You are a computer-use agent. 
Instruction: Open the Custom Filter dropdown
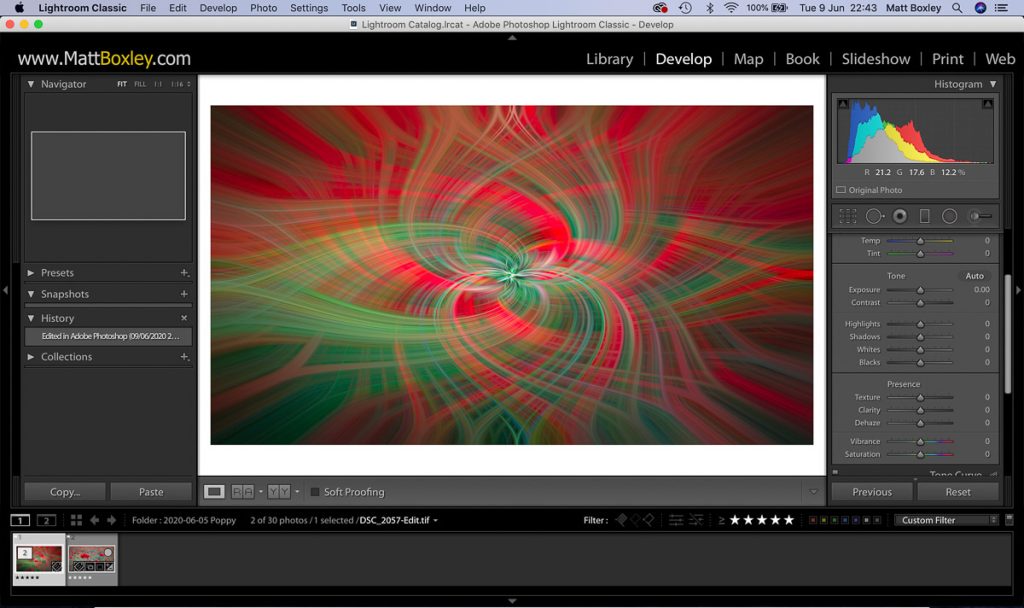[x=945, y=520]
